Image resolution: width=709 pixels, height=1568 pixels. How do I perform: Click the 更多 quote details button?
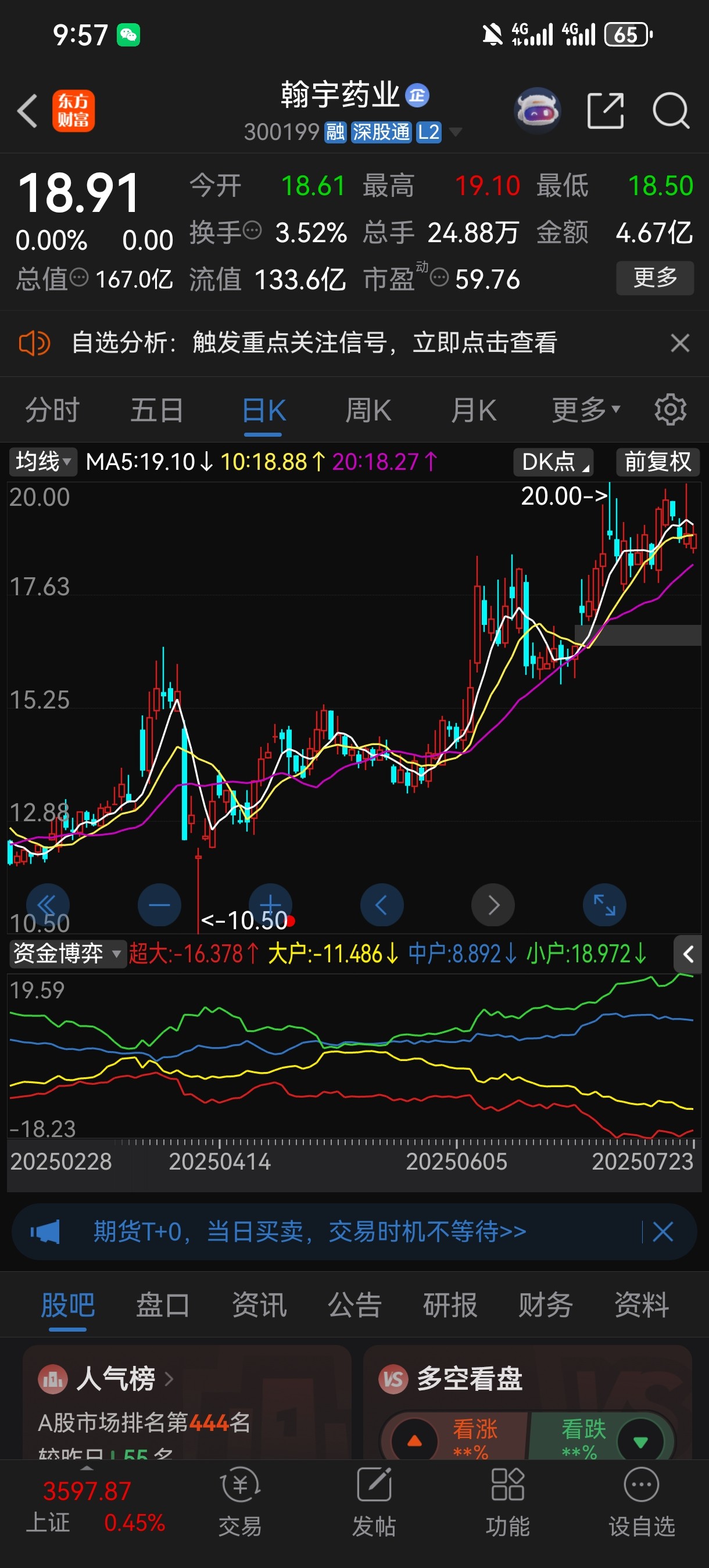click(655, 278)
